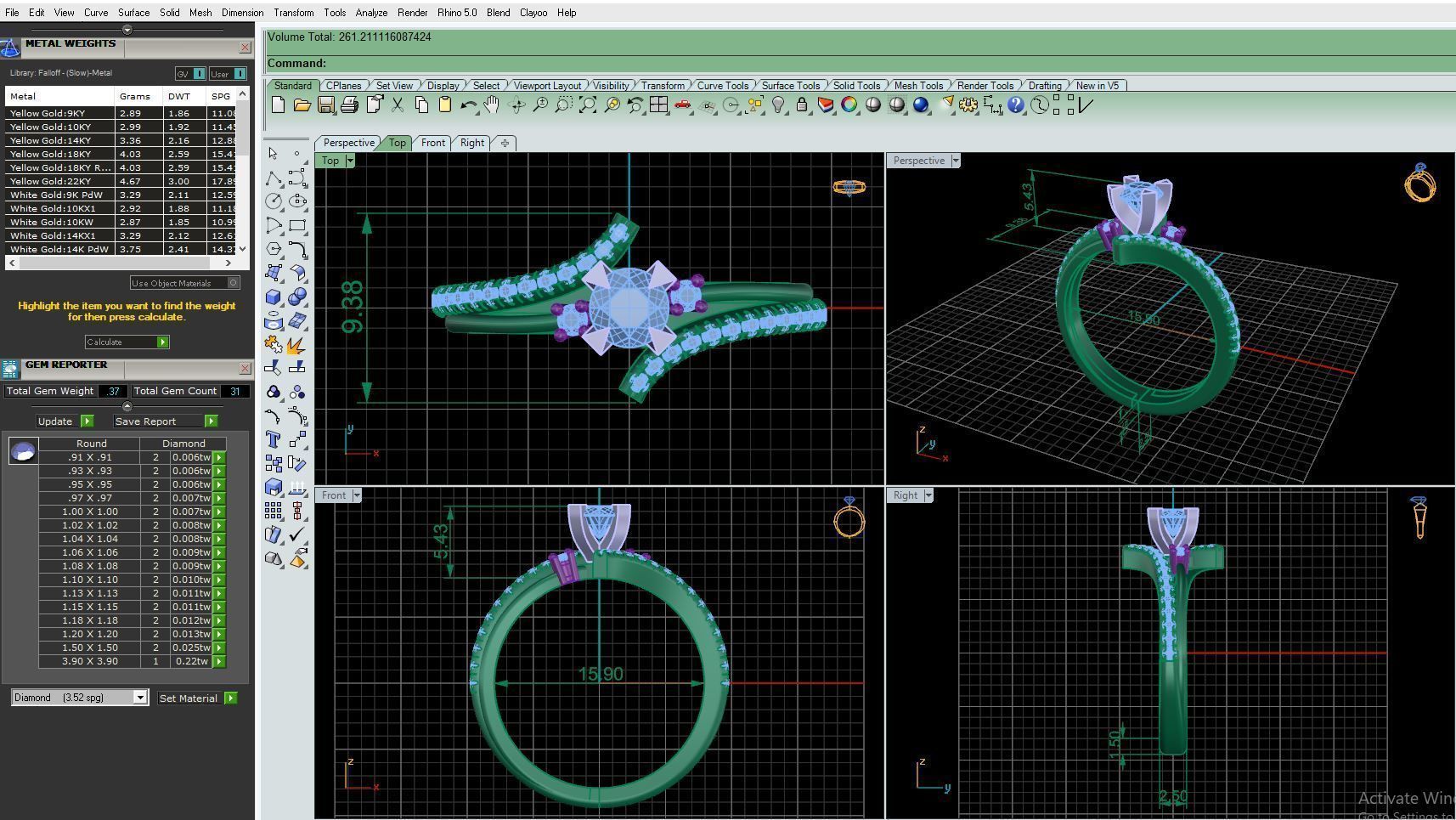Close the Metal Weights panel

[x=245, y=48]
